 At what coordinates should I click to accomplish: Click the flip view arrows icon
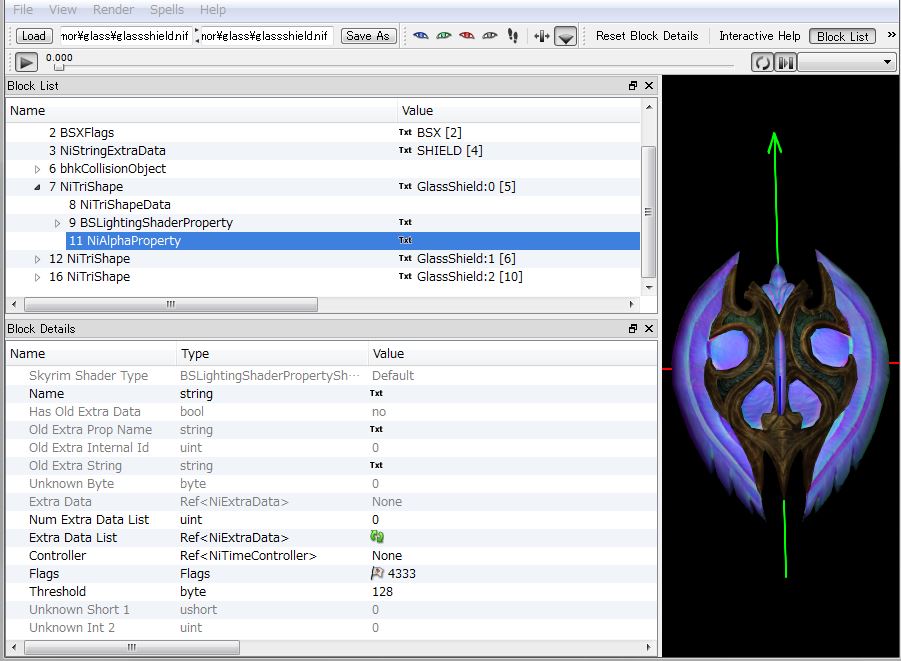pyautogui.click(x=541, y=36)
